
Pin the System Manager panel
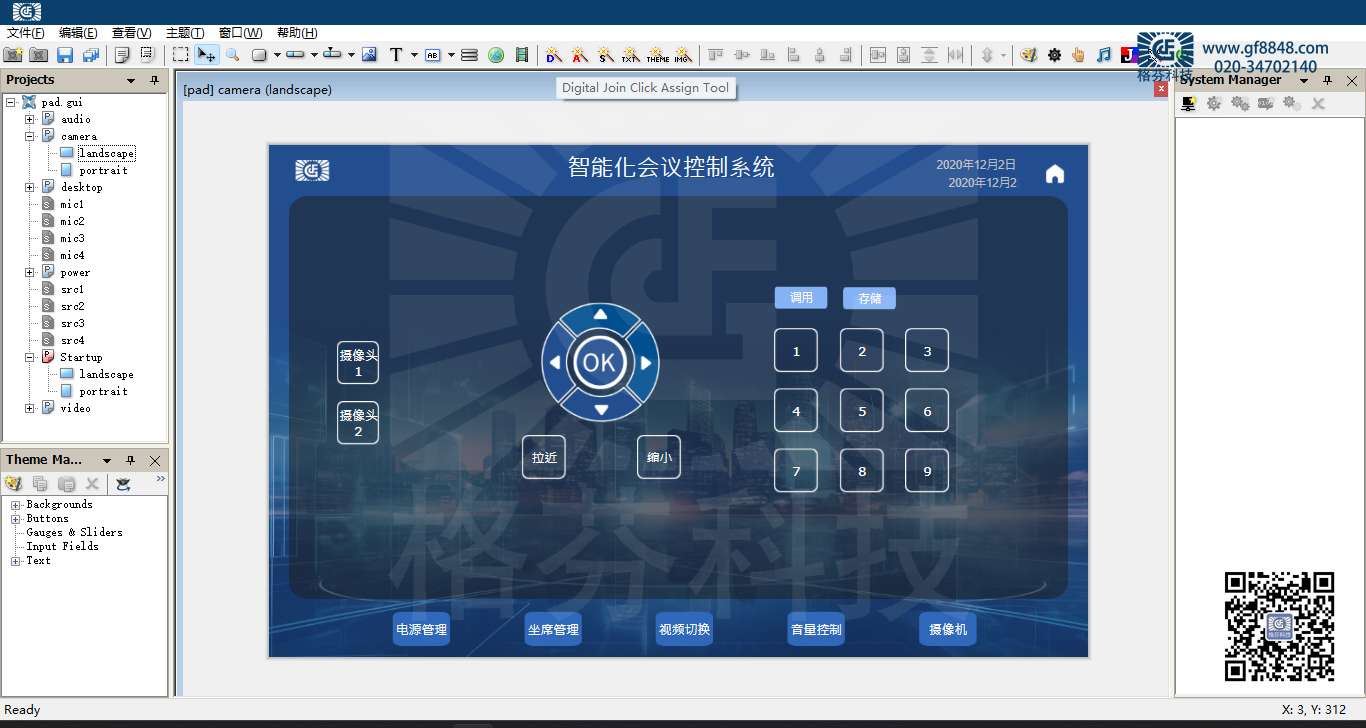pyautogui.click(x=1327, y=80)
